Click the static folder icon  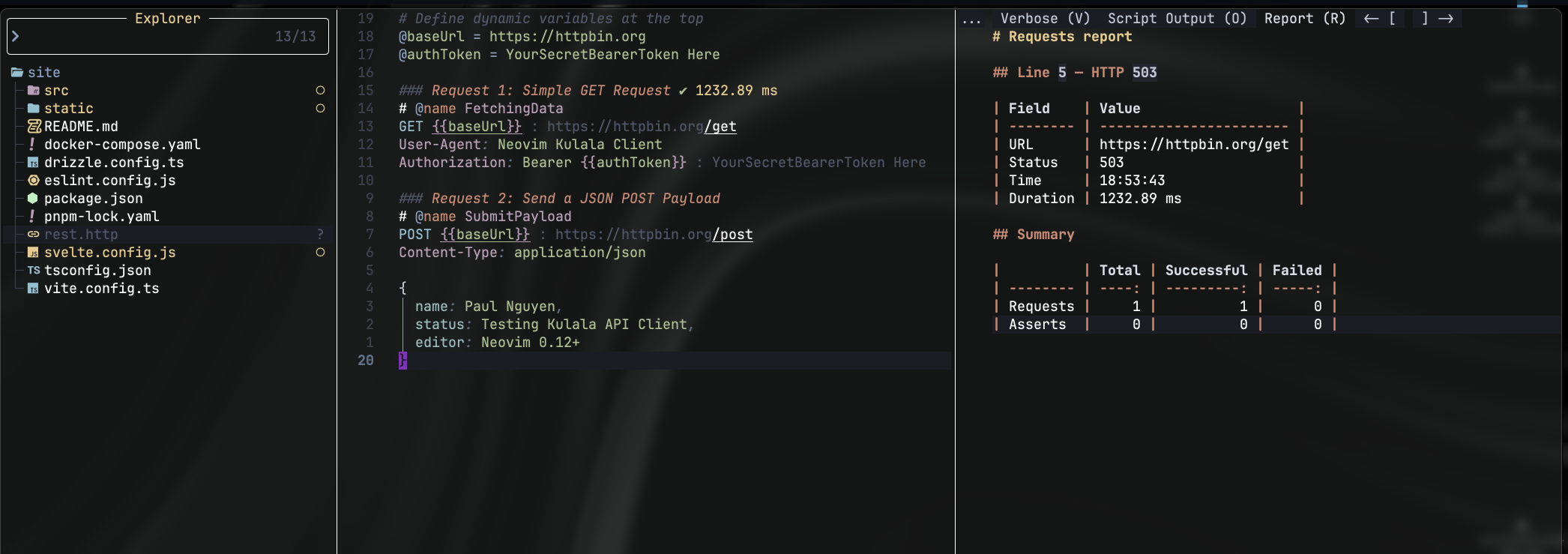(33, 109)
